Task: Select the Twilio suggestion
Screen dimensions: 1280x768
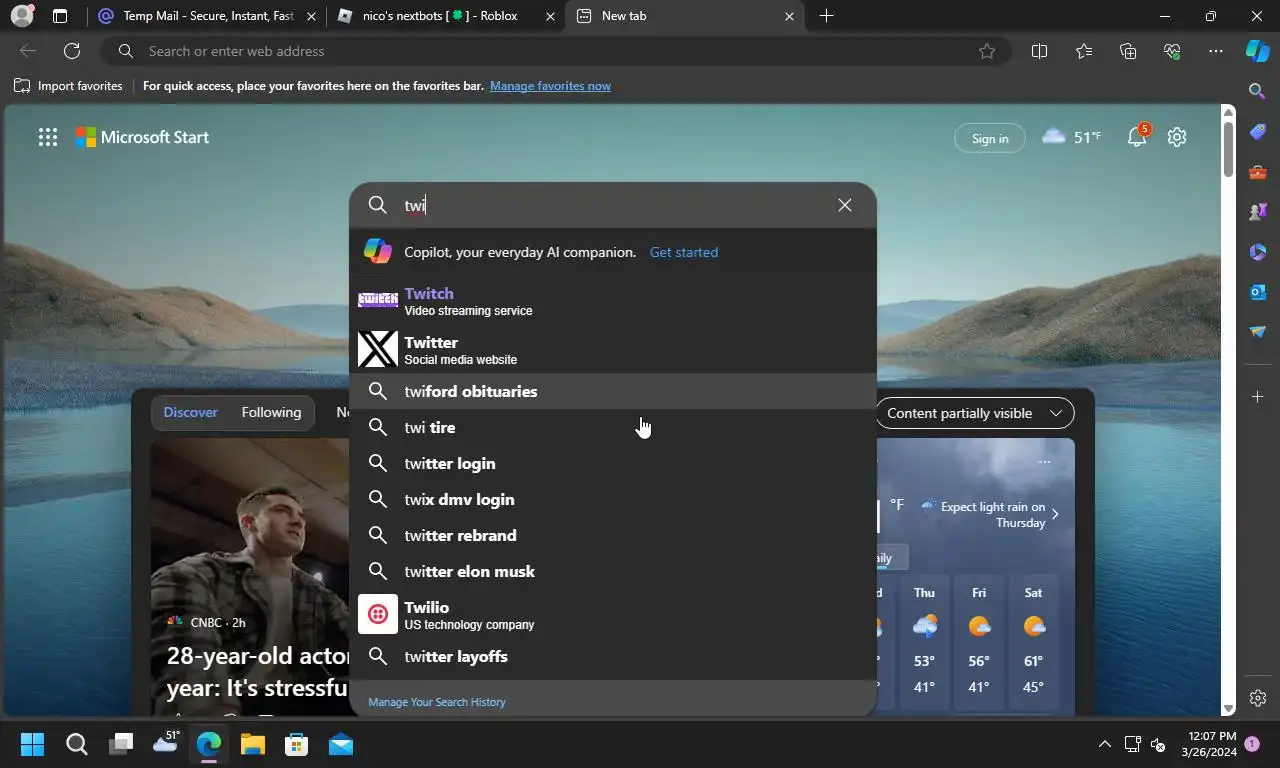Action: 613,615
